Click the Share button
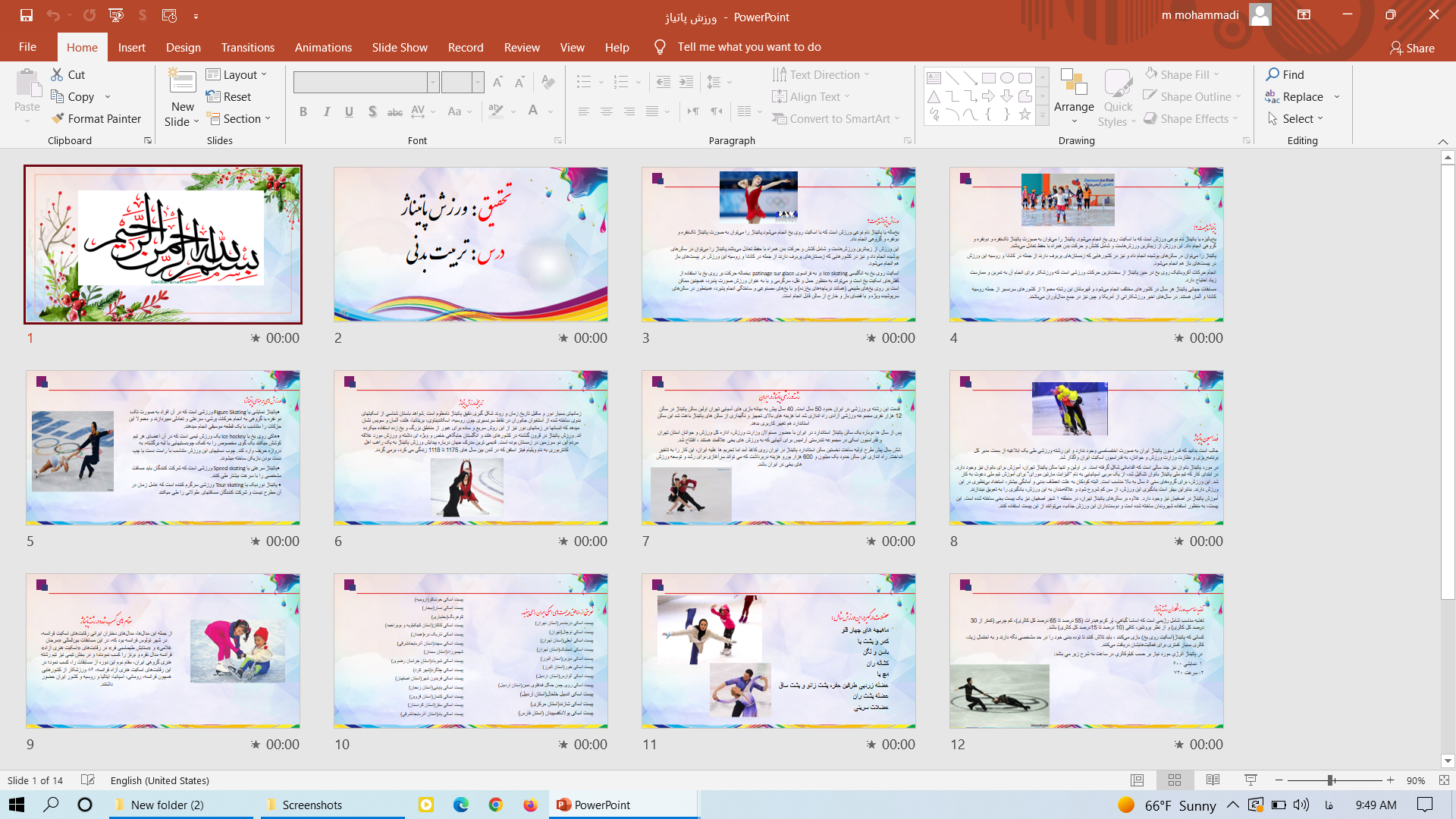Screen dimensions: 1456x819 pyautogui.click(x=1412, y=48)
